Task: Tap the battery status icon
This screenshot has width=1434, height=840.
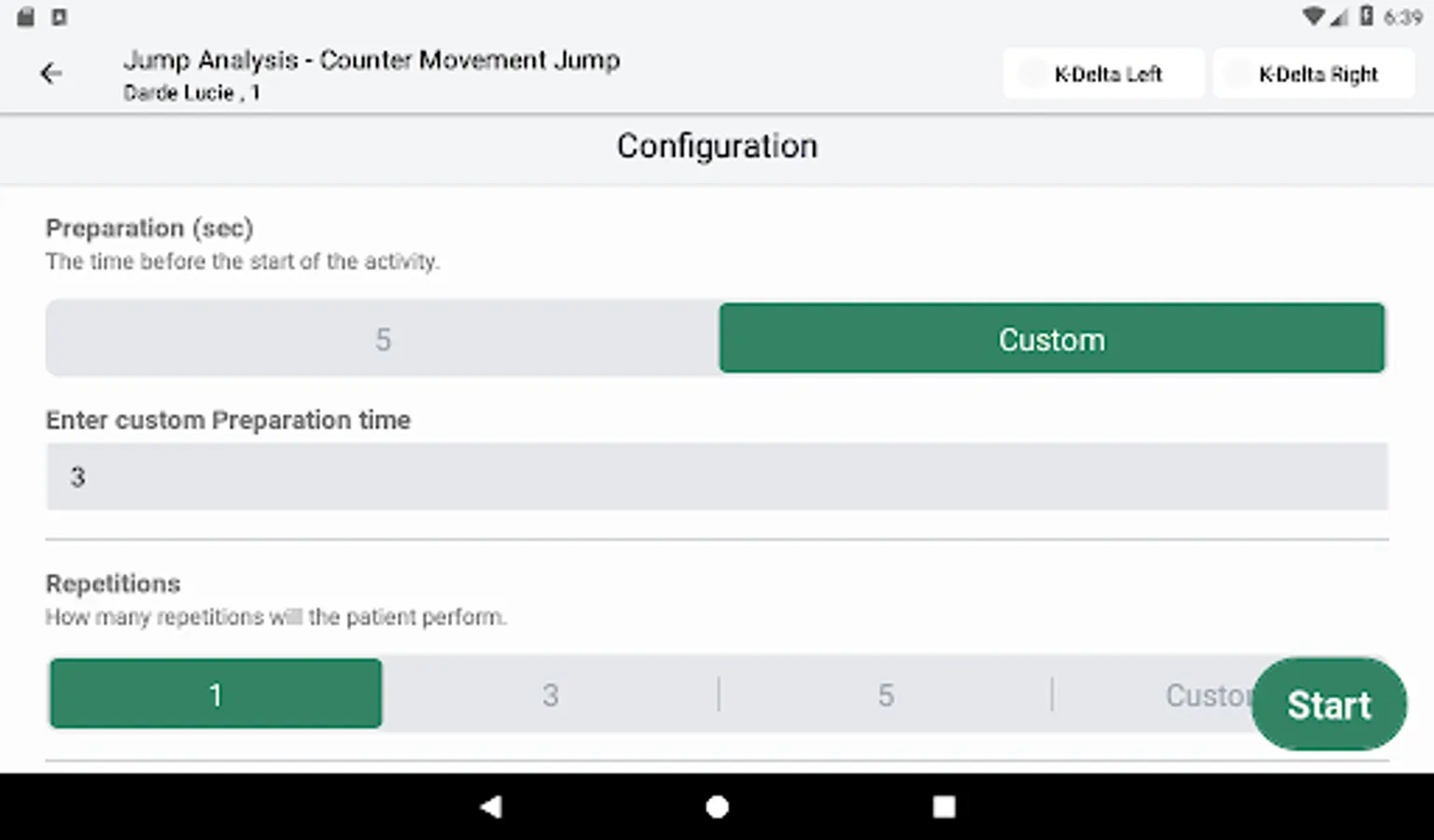Action: [x=1367, y=16]
